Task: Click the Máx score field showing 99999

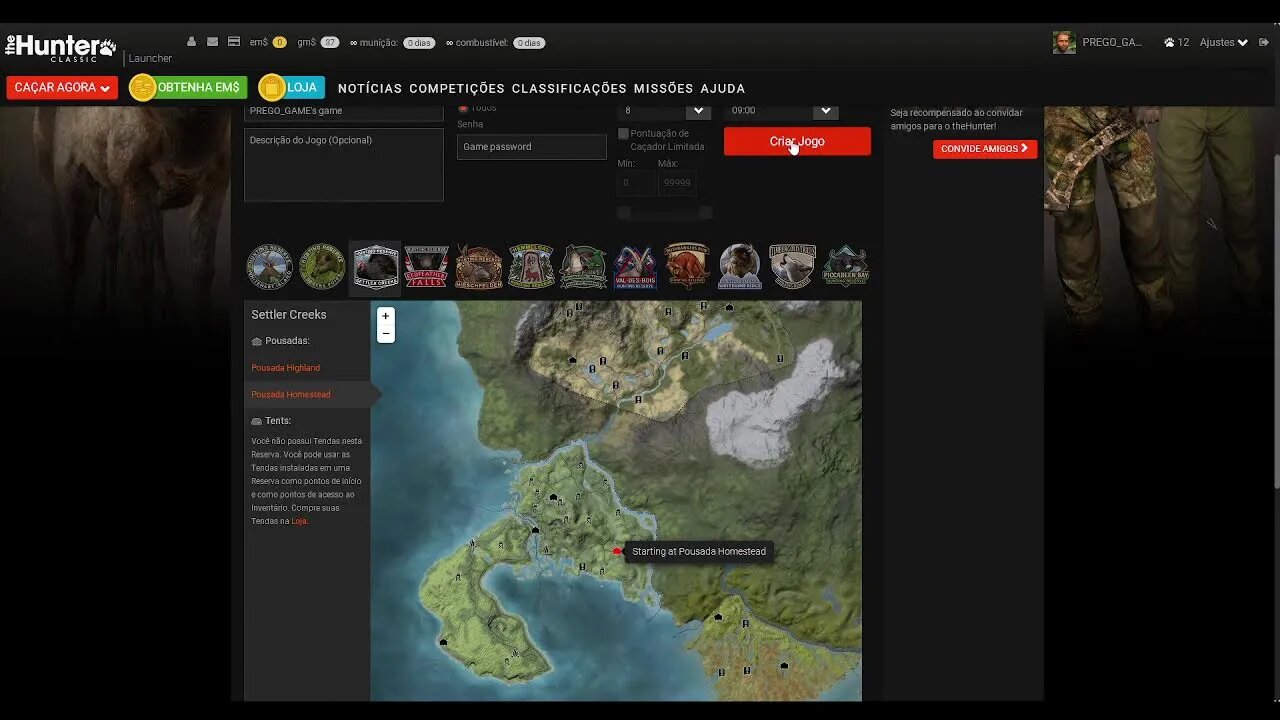Action: coord(678,183)
